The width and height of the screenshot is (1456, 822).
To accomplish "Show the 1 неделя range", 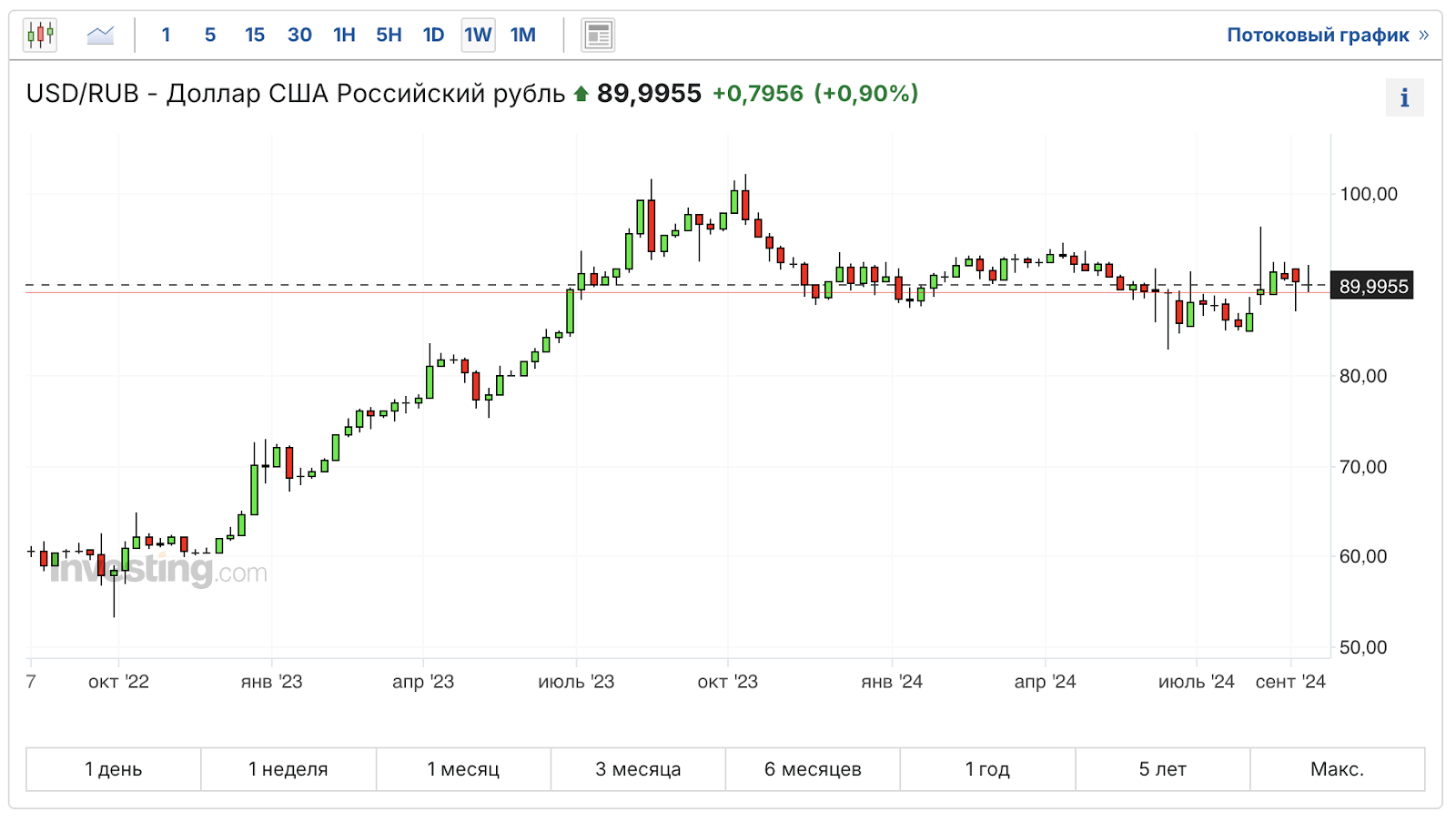I will (288, 769).
